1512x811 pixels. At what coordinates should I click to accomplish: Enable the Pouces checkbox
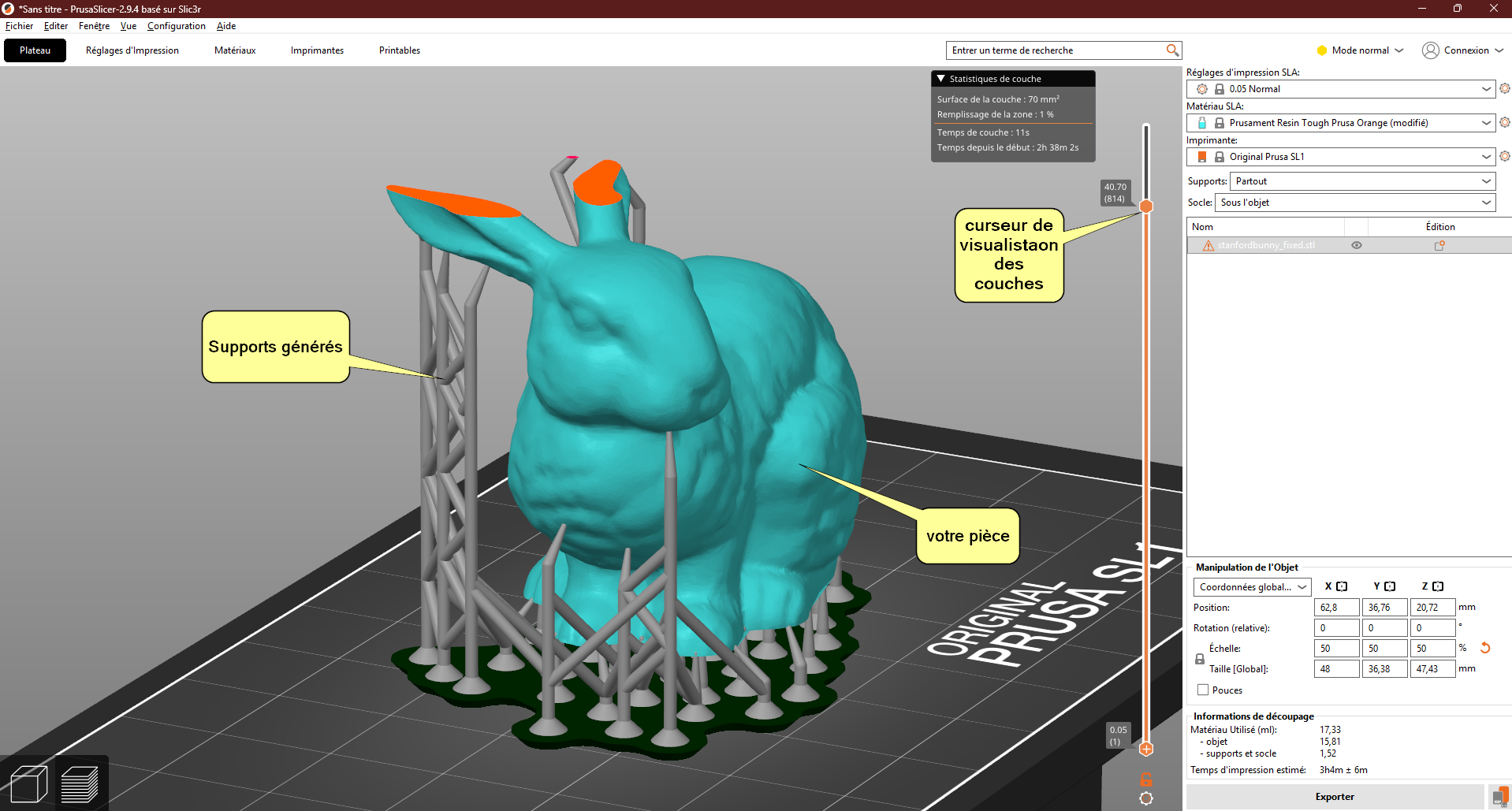pyautogui.click(x=1203, y=690)
